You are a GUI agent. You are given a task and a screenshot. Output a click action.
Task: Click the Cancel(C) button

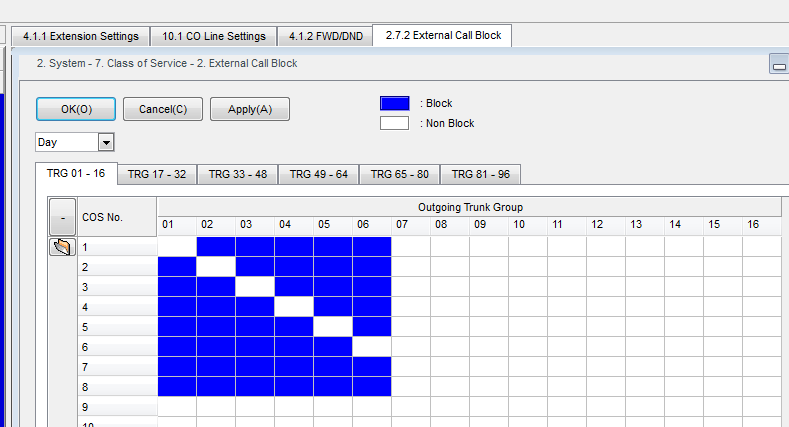point(163,109)
